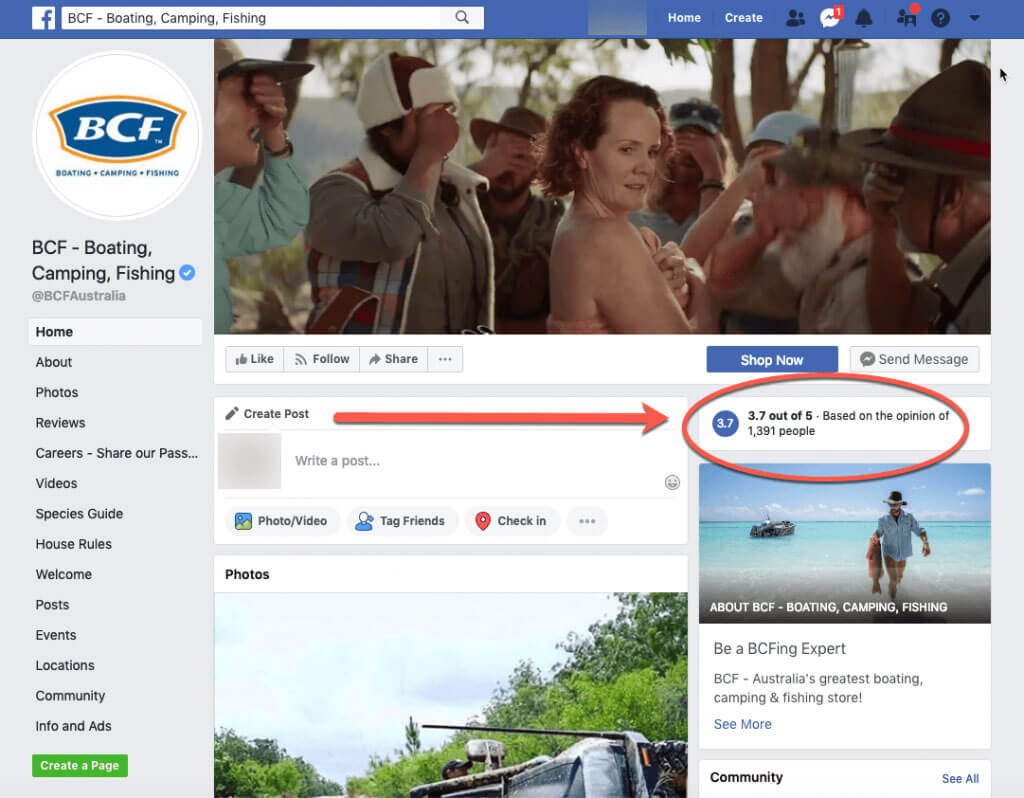
Task: Open the Community sidebar section
Action: (x=70, y=696)
